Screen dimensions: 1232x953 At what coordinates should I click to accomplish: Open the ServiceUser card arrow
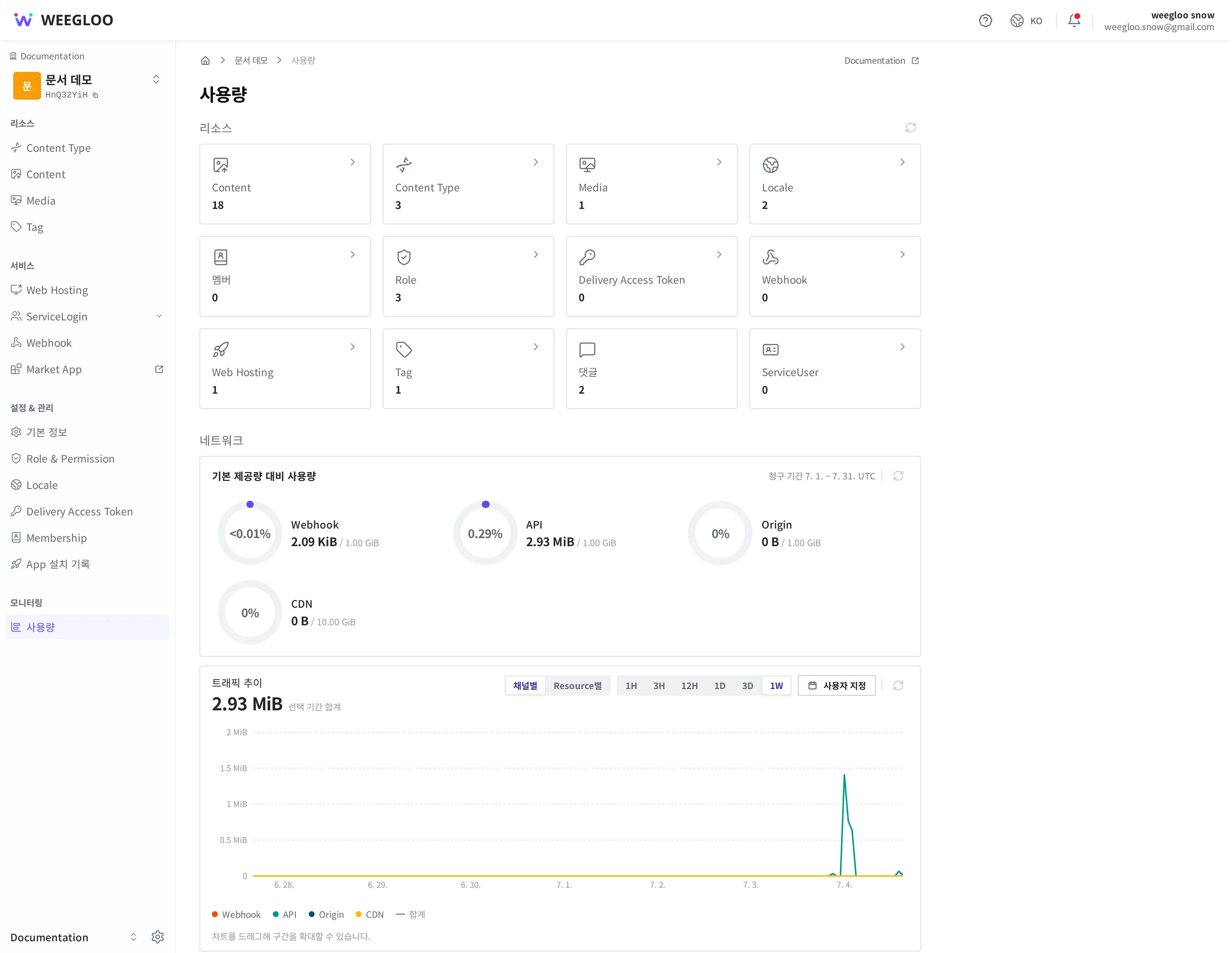coord(903,347)
